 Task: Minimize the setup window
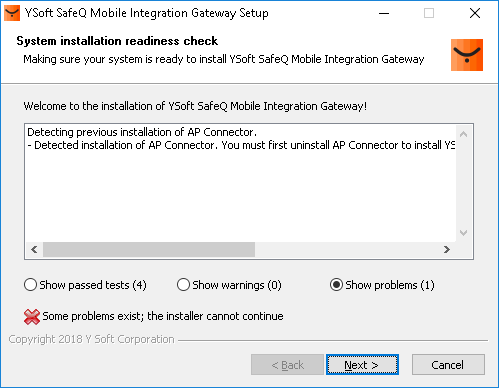click(x=384, y=13)
